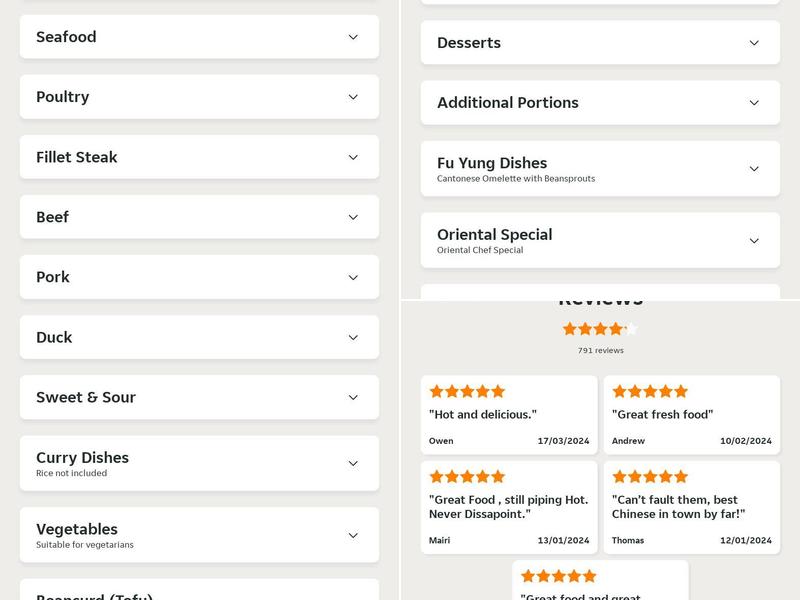The height and width of the screenshot is (600, 800).
Task: Expand the Pork category
Action: (x=199, y=277)
